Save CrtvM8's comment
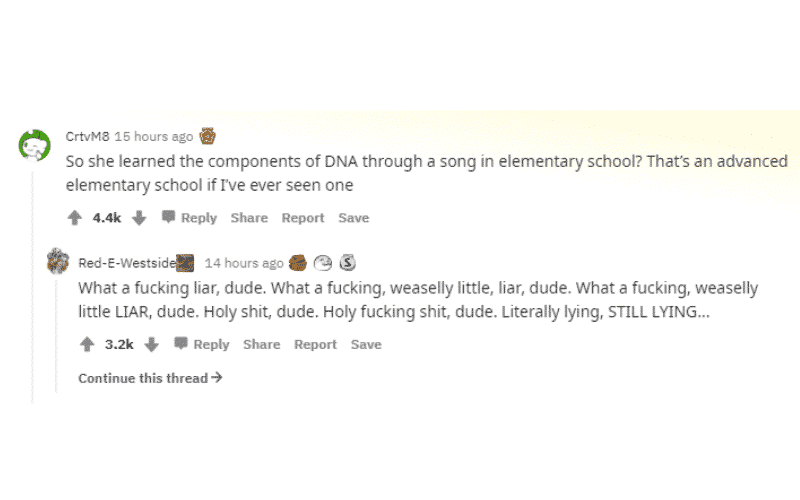Viewport: 800px width, 500px height. tap(354, 218)
